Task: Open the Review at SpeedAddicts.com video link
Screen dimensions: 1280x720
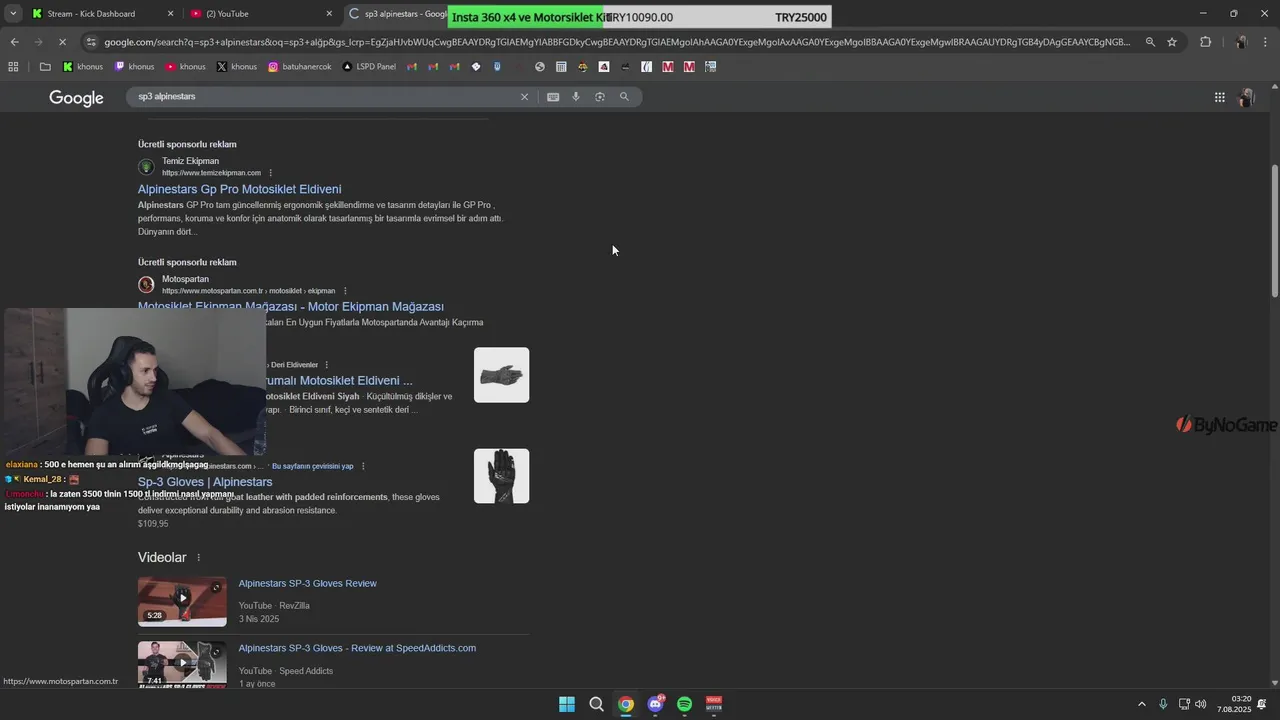Action: coord(357,648)
